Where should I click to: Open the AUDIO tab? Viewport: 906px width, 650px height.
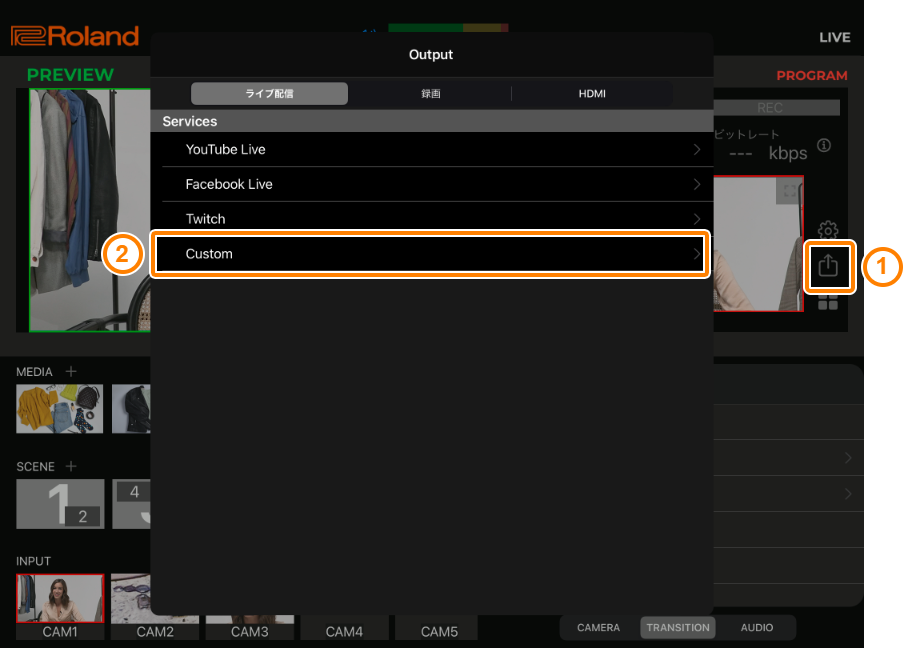pos(757,627)
